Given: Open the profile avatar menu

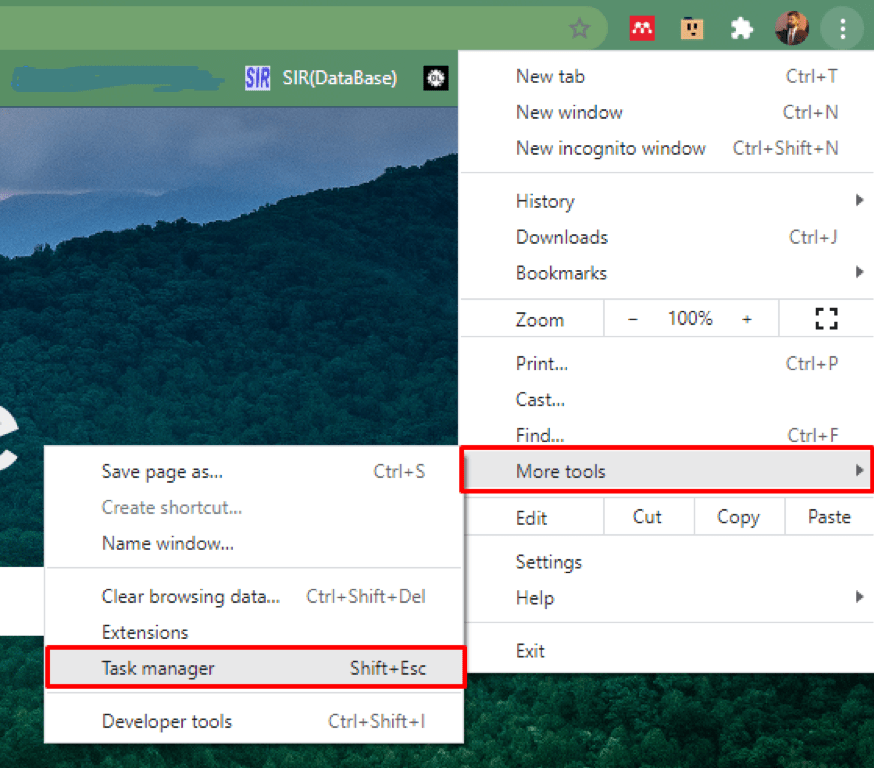Looking at the screenshot, I should pos(792,28).
